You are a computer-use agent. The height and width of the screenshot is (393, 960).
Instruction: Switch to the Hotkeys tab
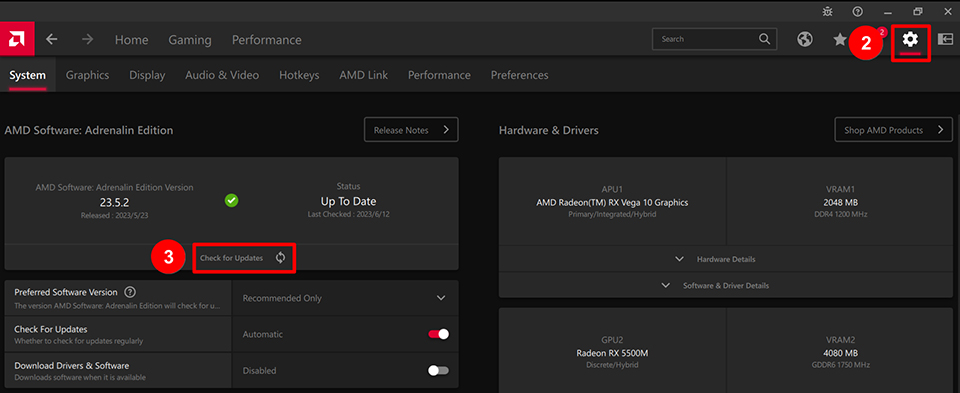299,75
